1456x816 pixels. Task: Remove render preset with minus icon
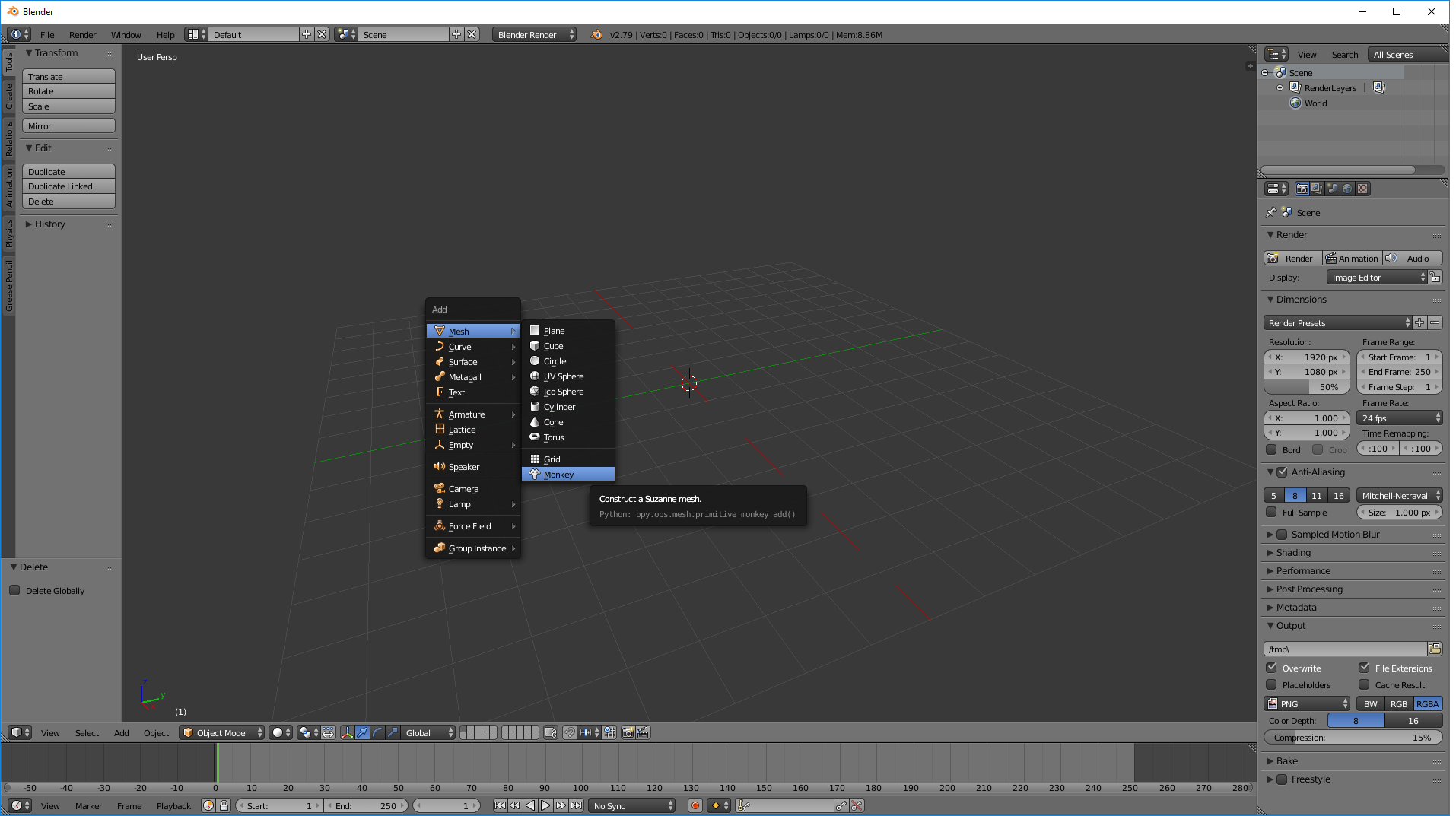point(1435,323)
